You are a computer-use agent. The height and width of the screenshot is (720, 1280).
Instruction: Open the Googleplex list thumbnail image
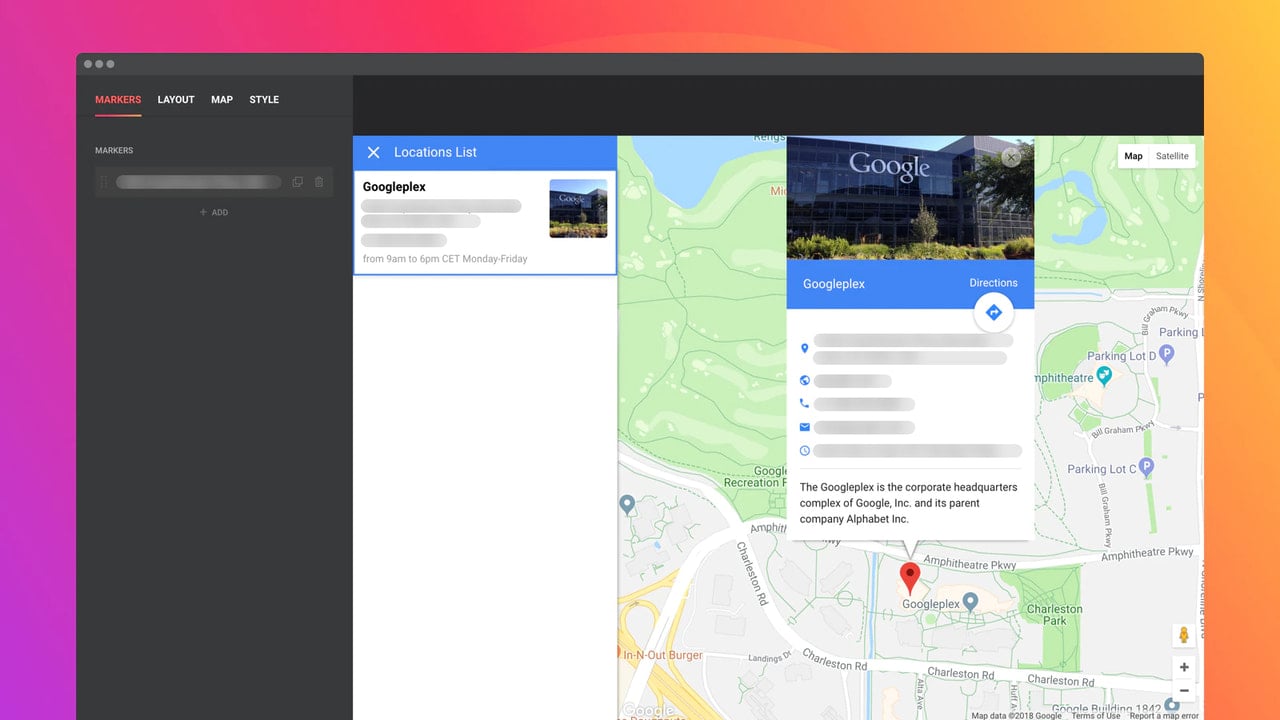click(x=578, y=208)
